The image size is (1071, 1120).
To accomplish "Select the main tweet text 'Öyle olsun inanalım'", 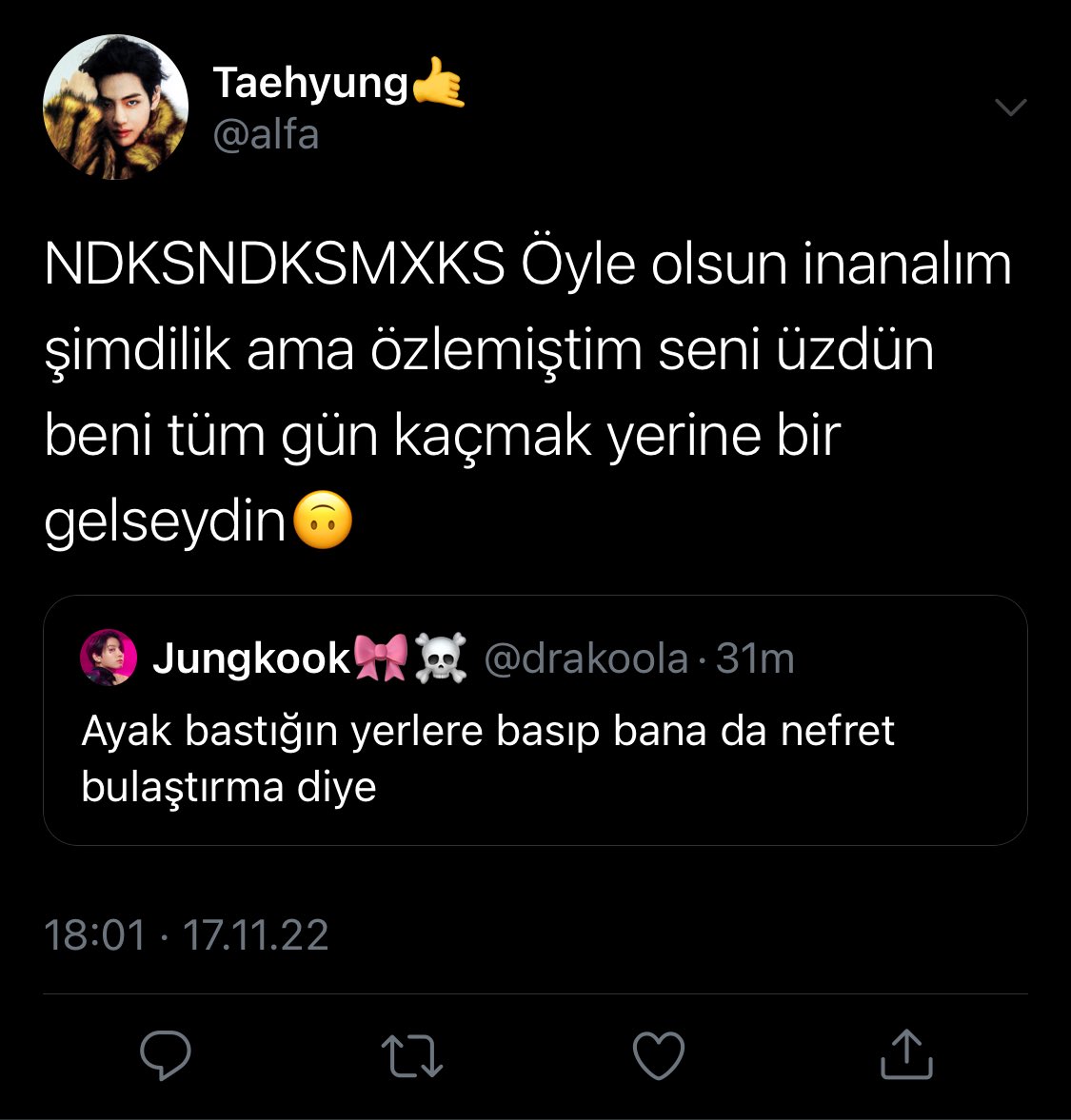I will 766,265.
